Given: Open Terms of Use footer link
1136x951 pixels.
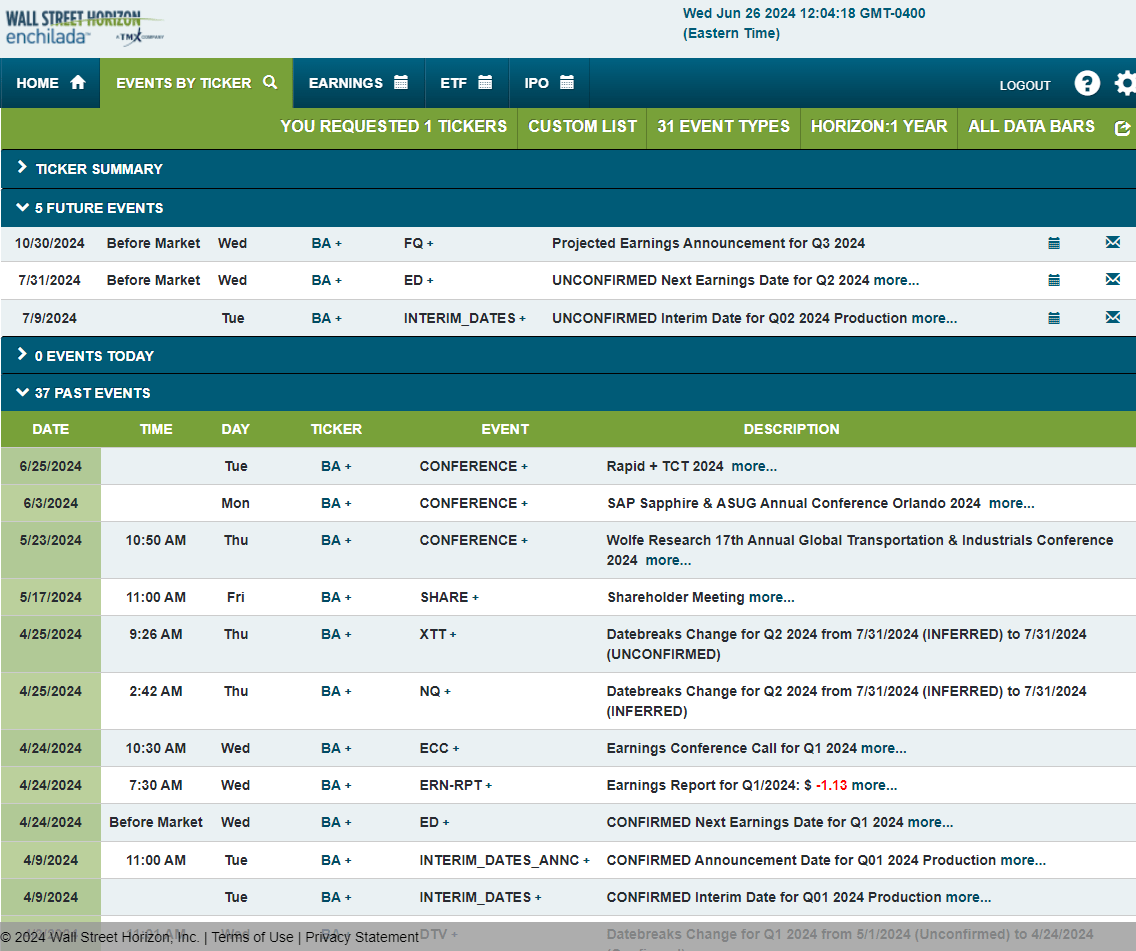Looking at the screenshot, I should (252, 937).
